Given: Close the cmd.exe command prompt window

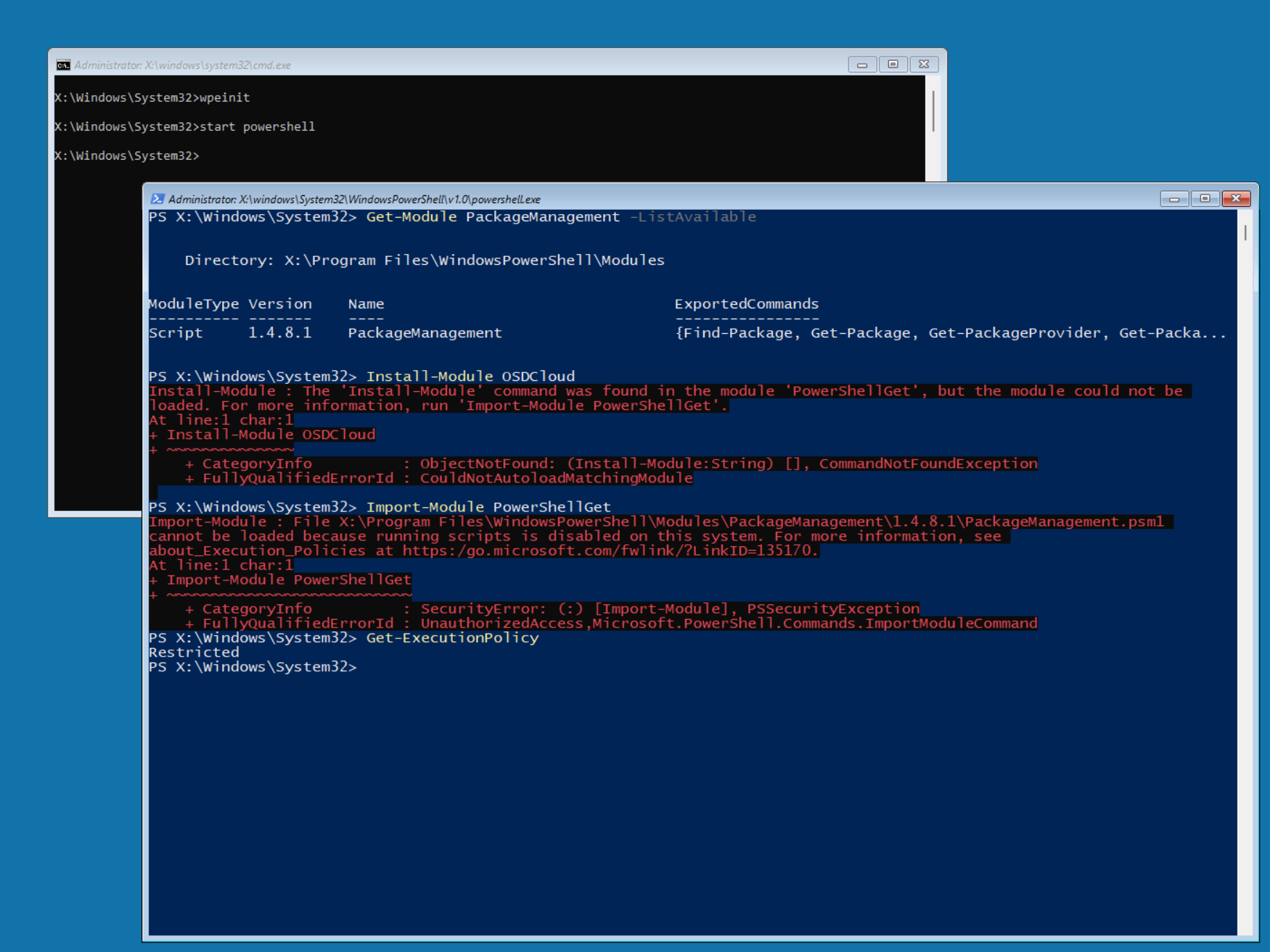Looking at the screenshot, I should [x=924, y=65].
